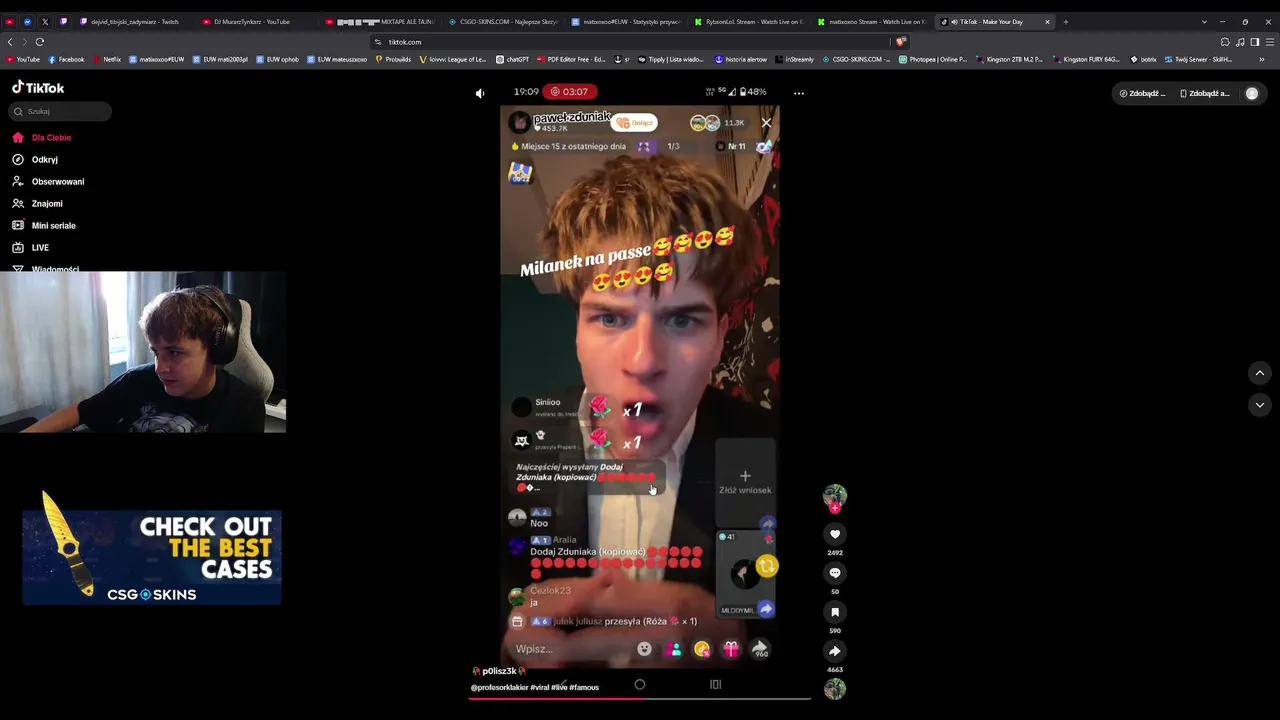Like the video with heart icon

835,534
